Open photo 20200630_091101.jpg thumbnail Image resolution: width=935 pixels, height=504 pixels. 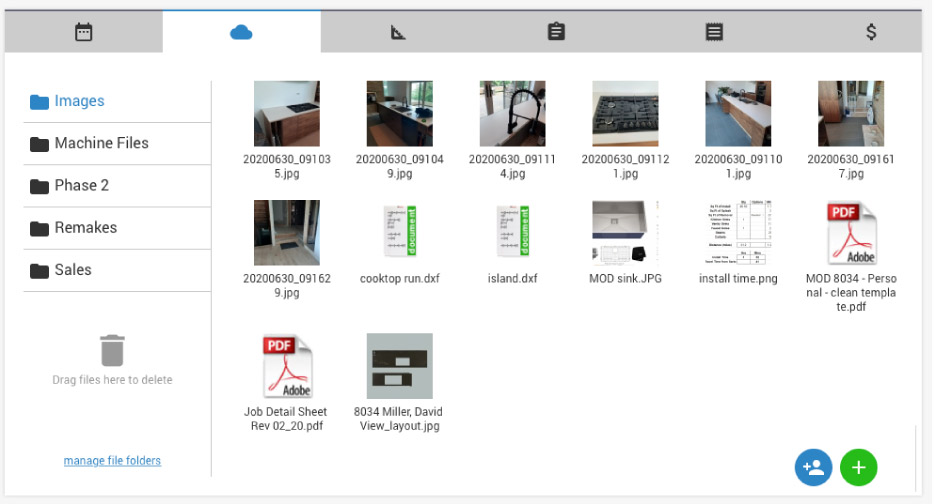pyautogui.click(x=738, y=114)
